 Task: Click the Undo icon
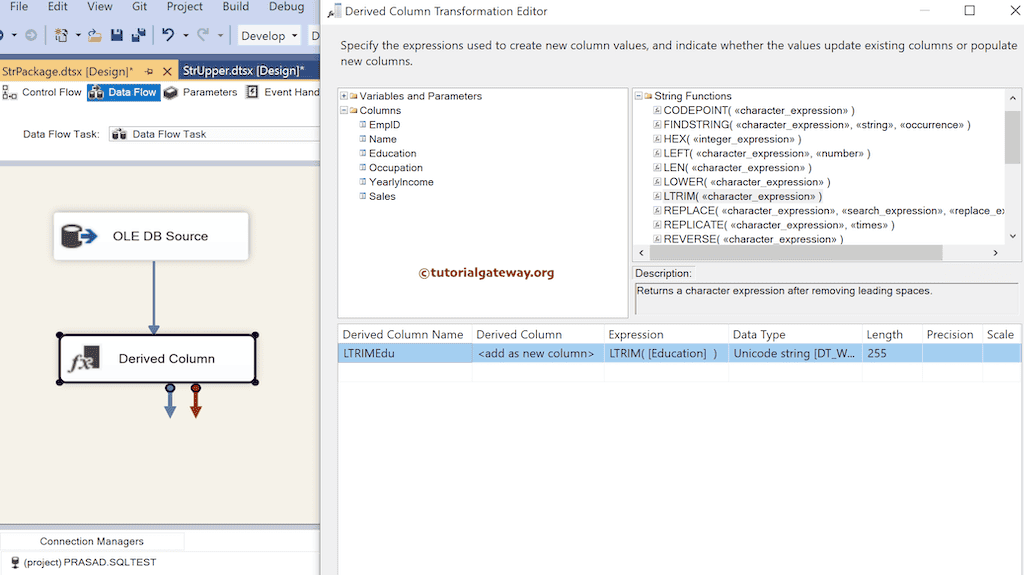(168, 35)
